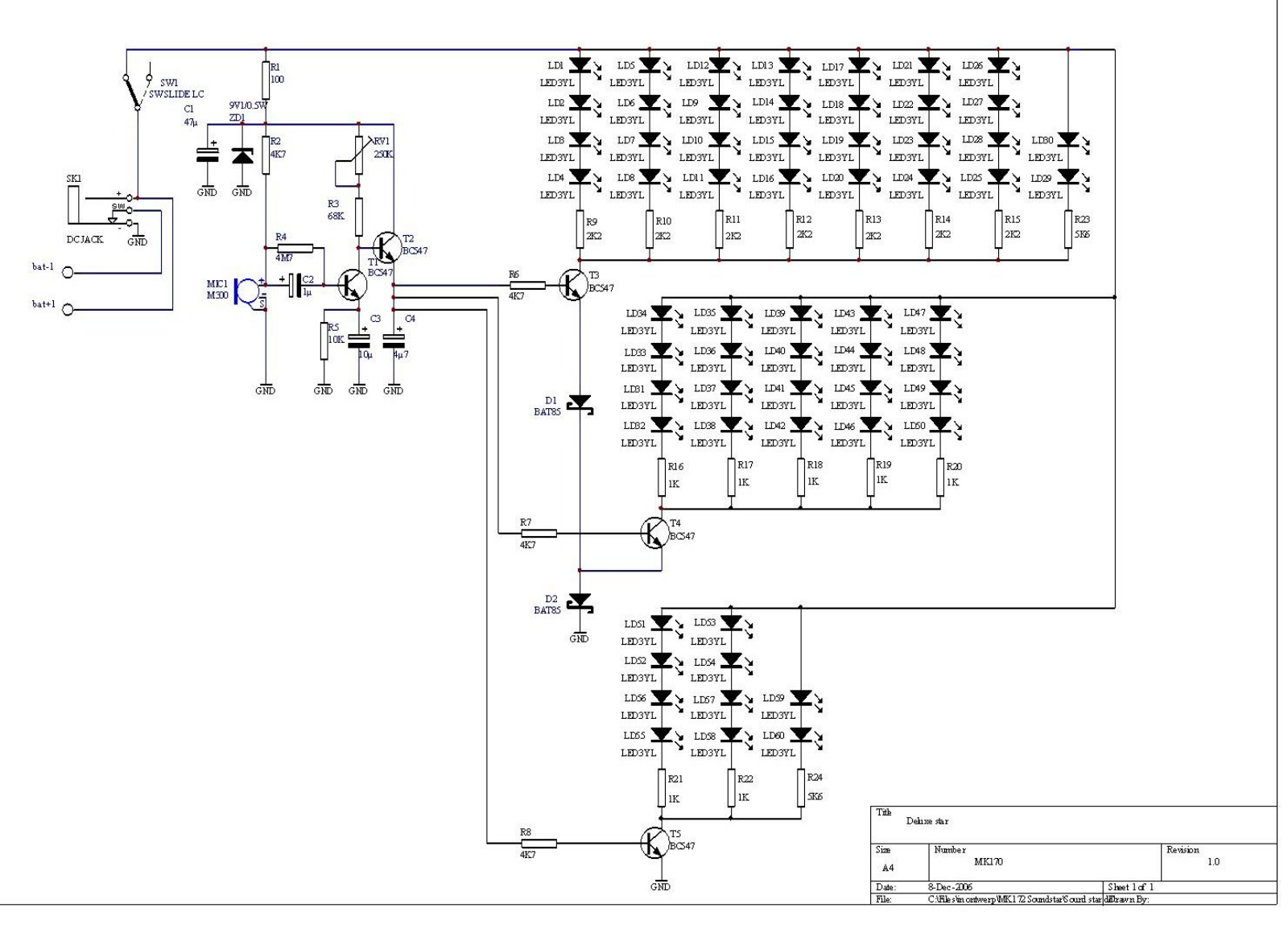Screen dimensions: 1288x937
Task: Click the T3 transistor symbol
Action: coord(572,285)
